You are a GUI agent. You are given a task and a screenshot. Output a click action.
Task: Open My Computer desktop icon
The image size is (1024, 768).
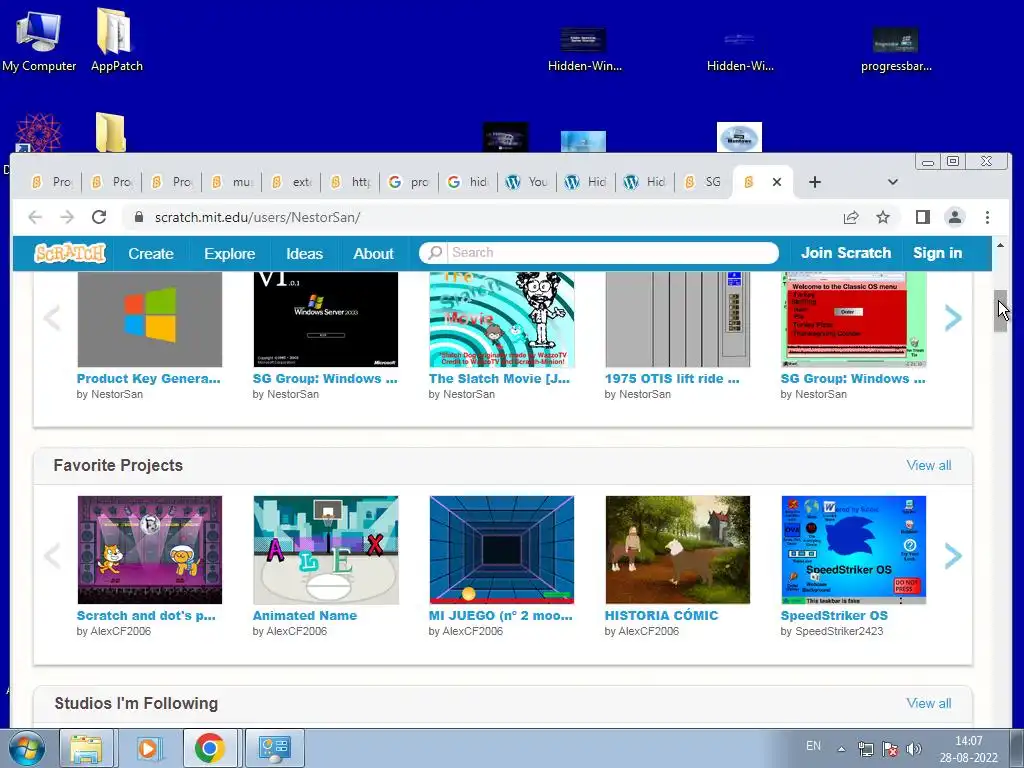pyautogui.click(x=39, y=40)
